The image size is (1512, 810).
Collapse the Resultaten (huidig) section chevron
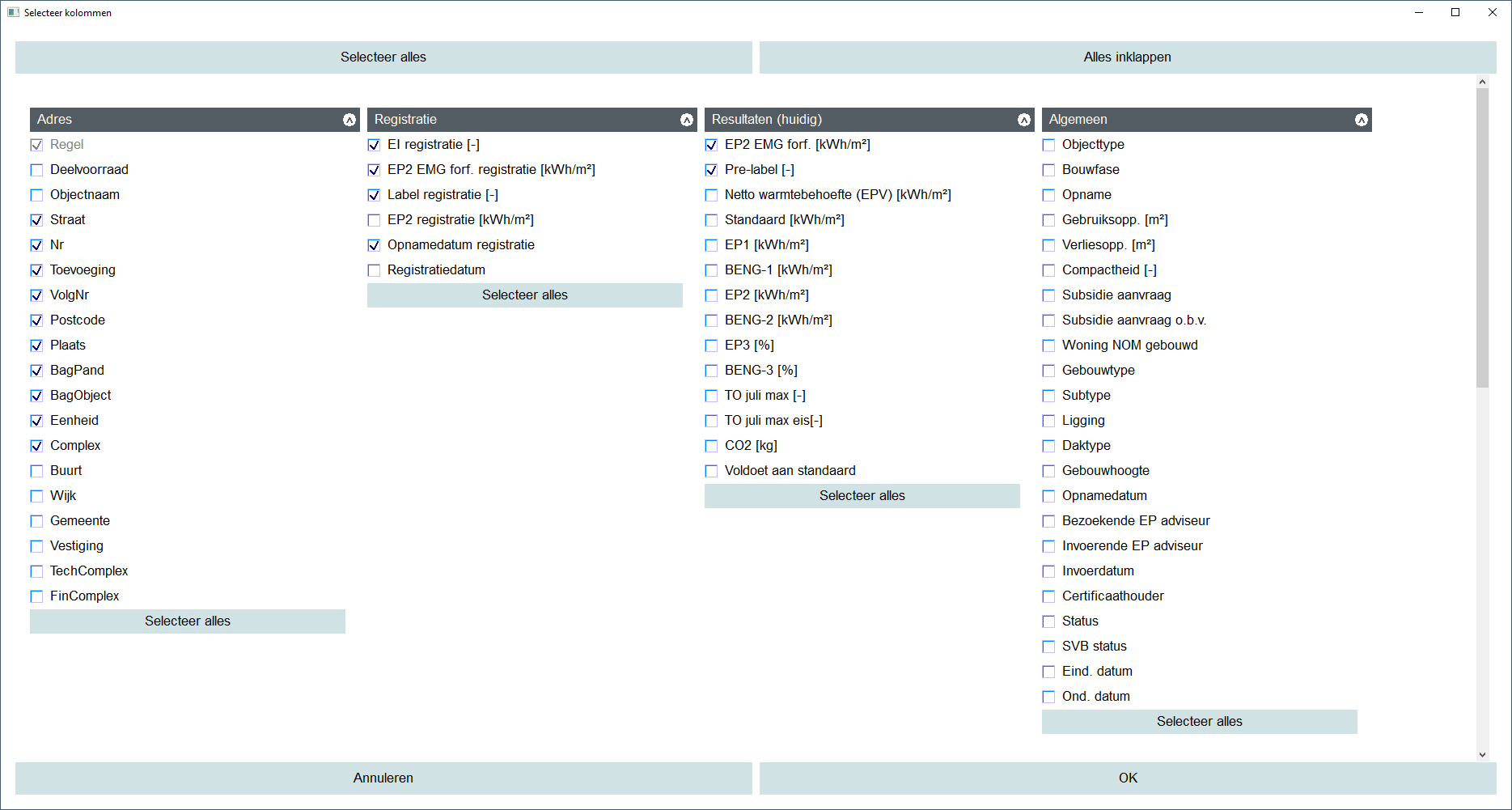[x=1024, y=120]
